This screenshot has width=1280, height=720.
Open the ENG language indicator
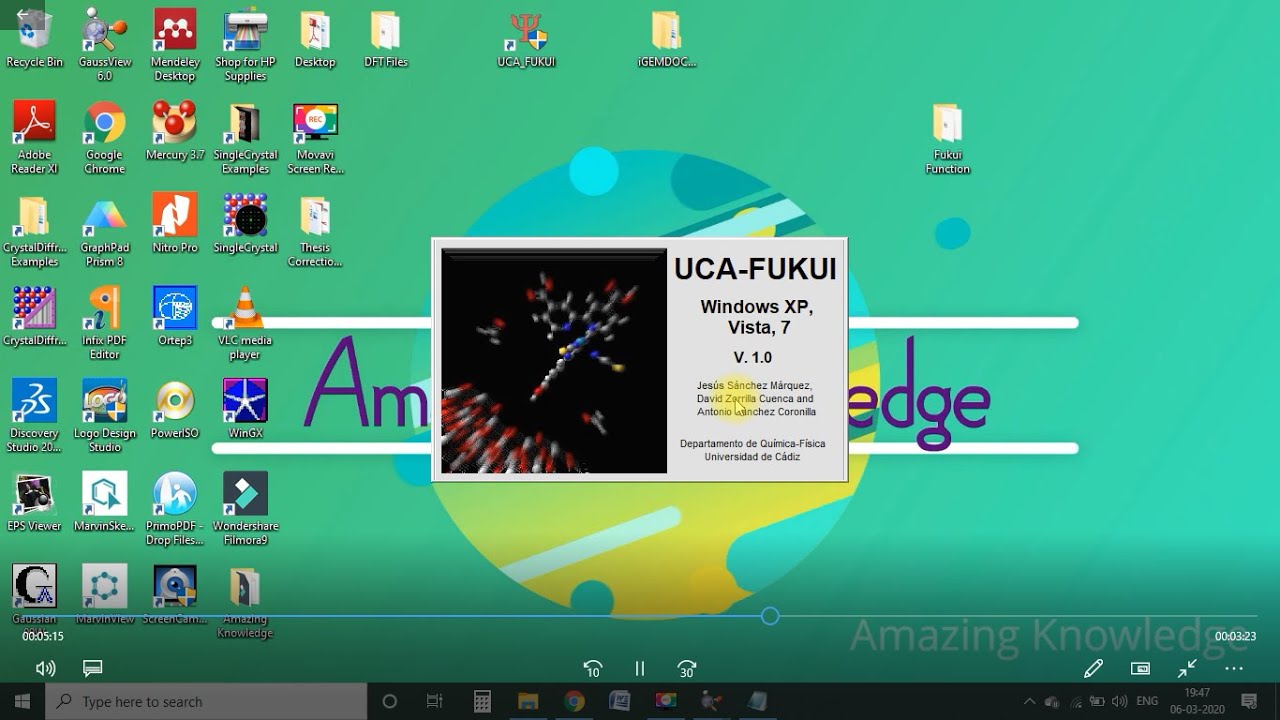point(1148,701)
